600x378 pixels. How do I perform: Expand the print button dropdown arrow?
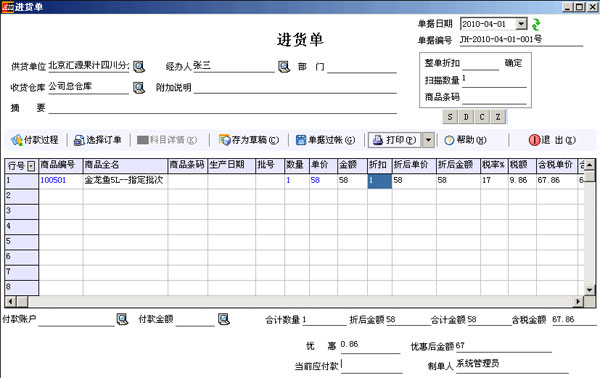pyautogui.click(x=428, y=140)
